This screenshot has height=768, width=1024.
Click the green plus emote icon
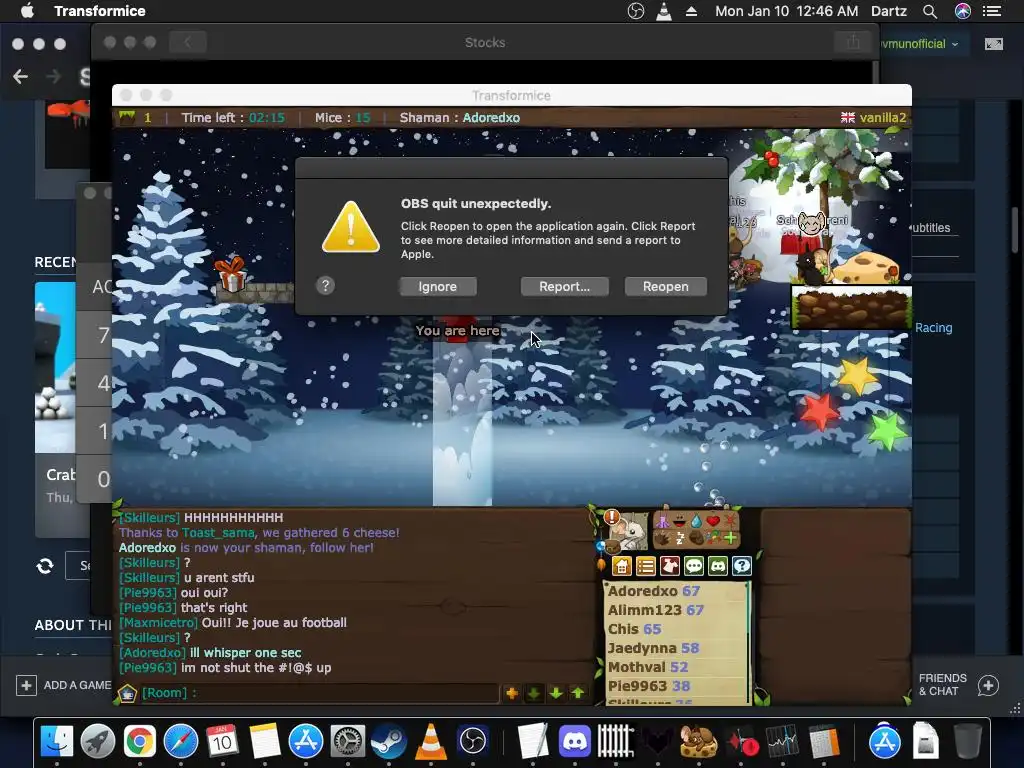click(730, 538)
